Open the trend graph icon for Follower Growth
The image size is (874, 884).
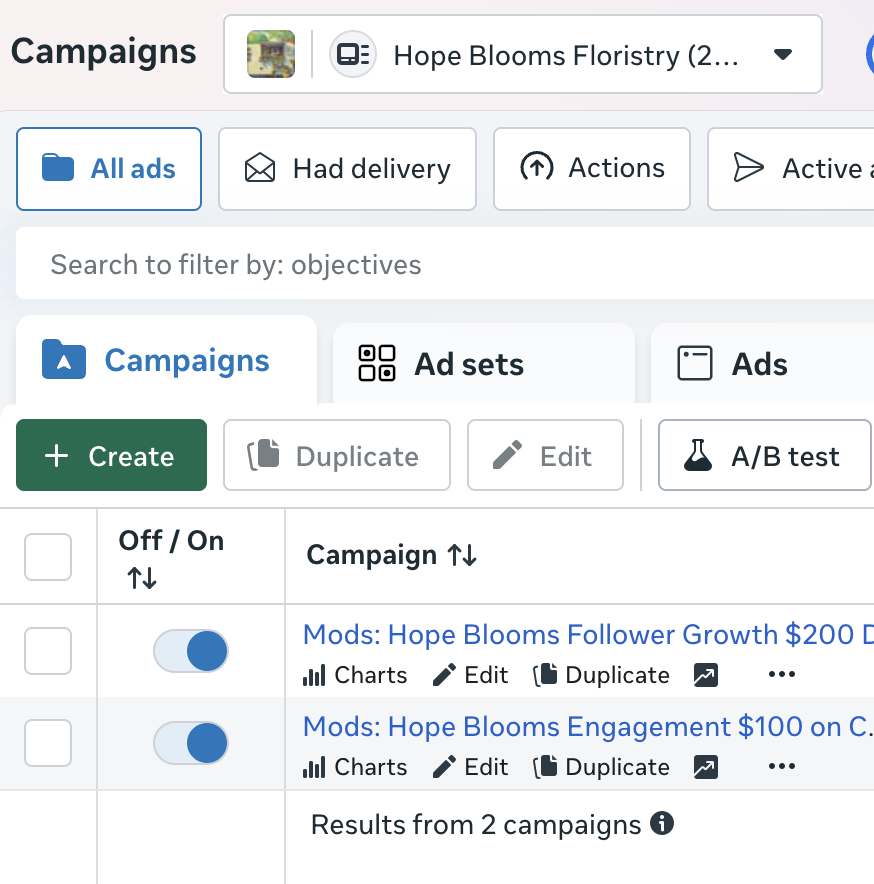[x=705, y=675]
